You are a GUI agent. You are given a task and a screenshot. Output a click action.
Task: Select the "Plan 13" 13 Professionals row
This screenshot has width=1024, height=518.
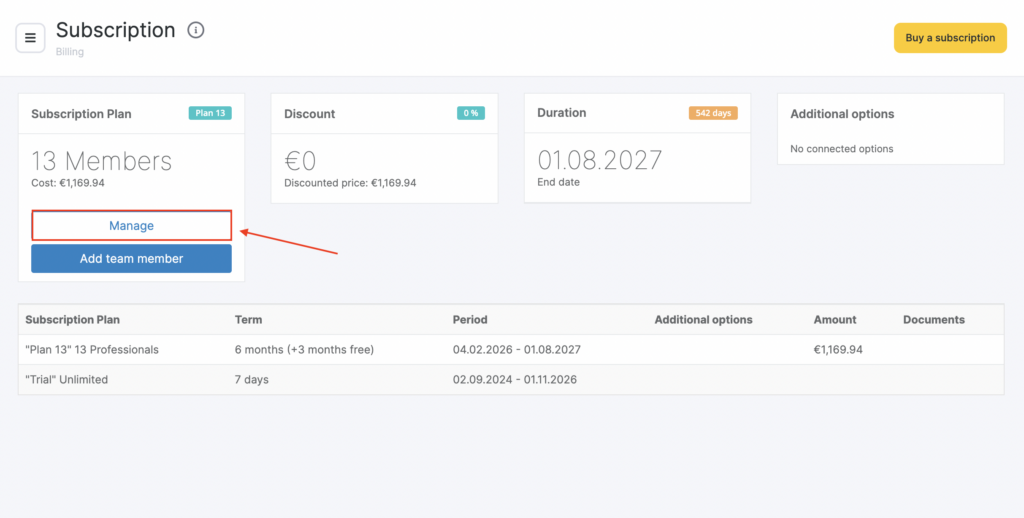click(92, 350)
